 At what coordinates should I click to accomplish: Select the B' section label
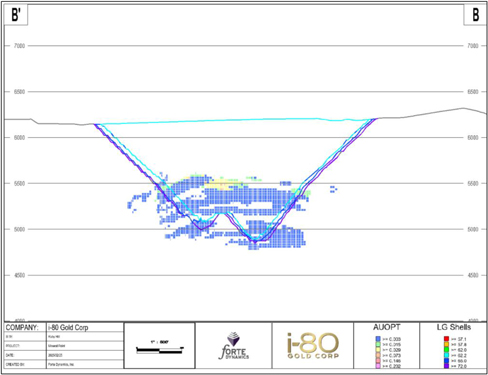point(16,15)
